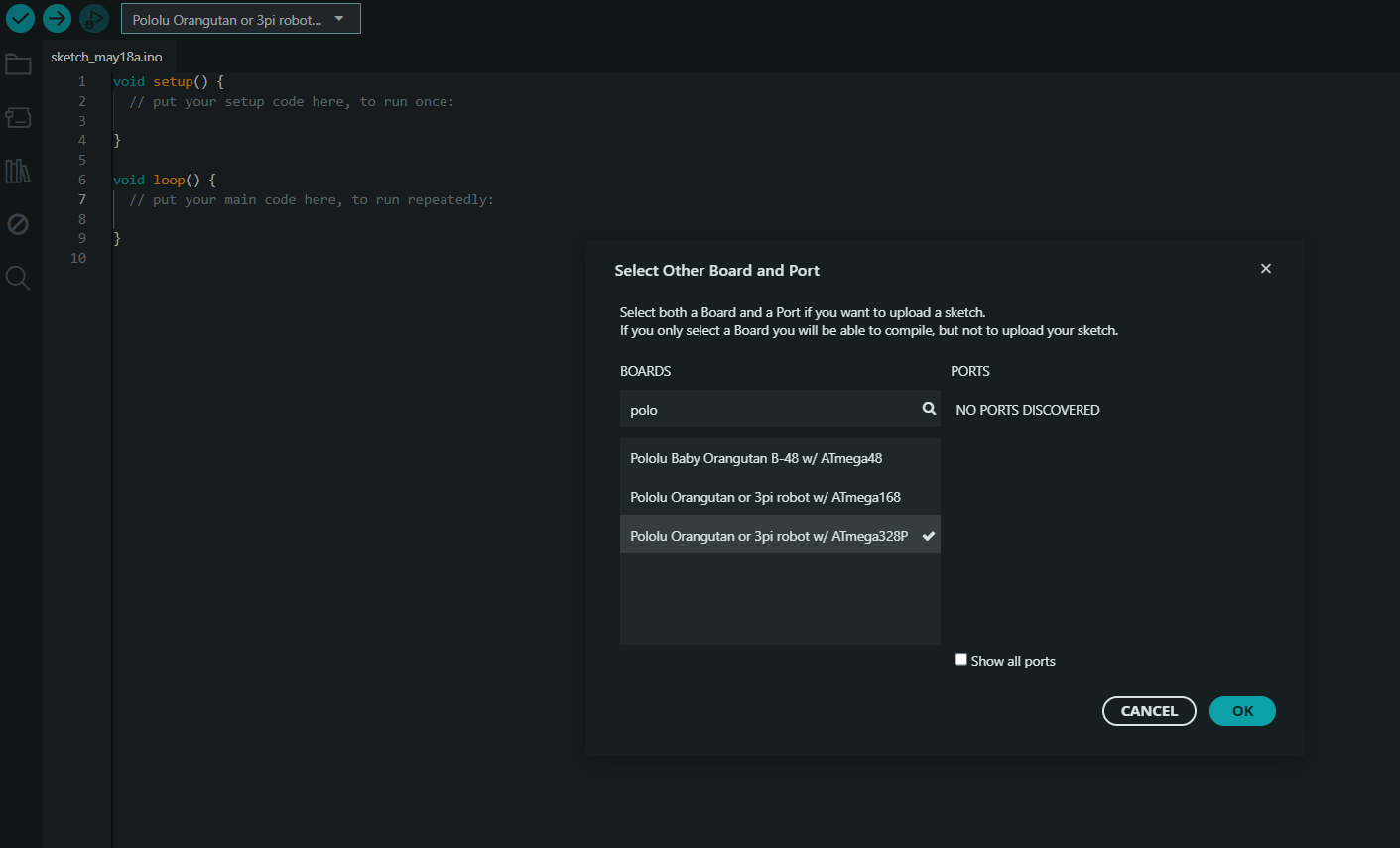The width and height of the screenshot is (1400, 848).
Task: Select the sketch_may18a.ino tab
Action: pyautogui.click(x=107, y=57)
